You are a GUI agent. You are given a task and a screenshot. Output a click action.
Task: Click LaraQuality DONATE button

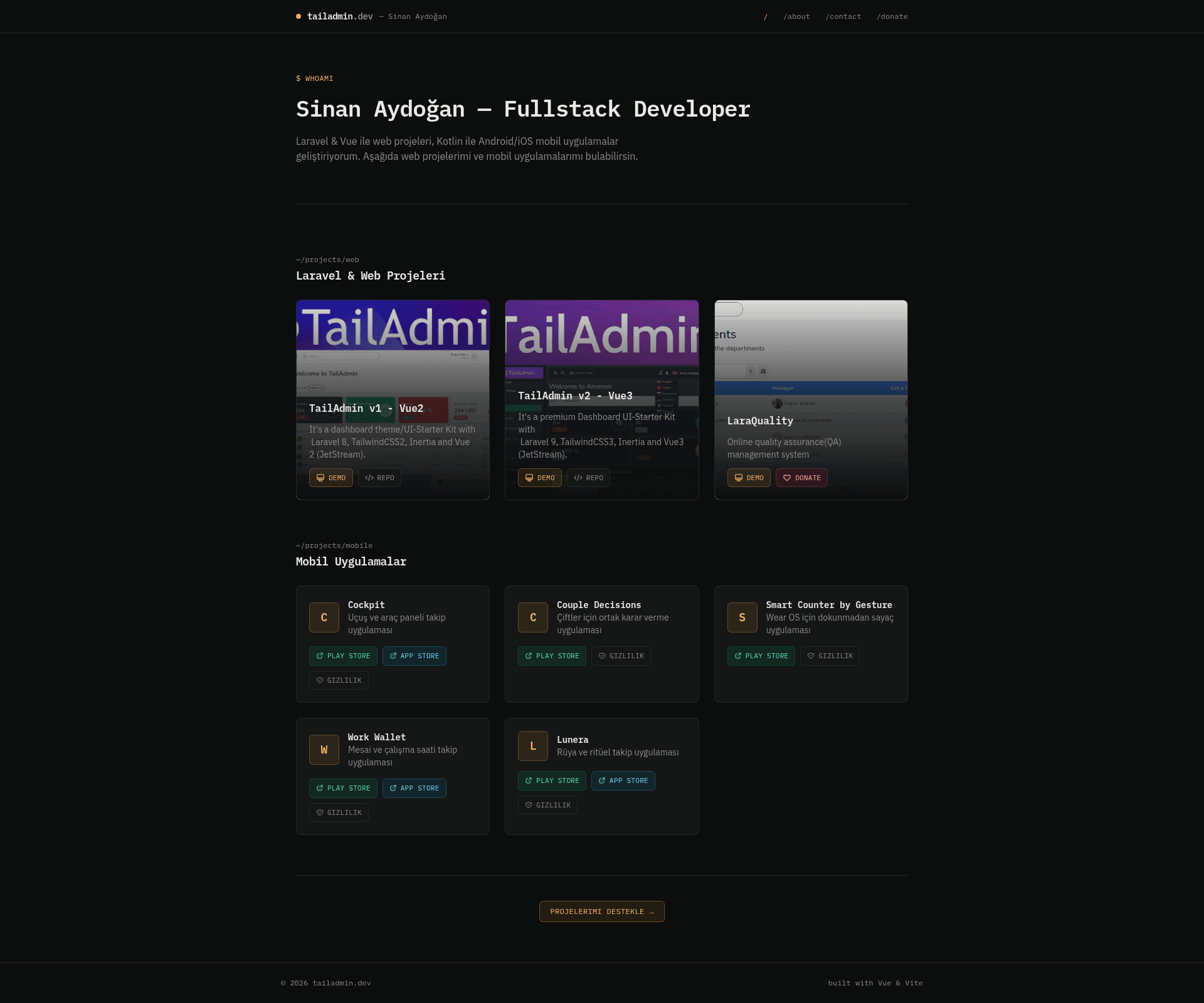(801, 478)
